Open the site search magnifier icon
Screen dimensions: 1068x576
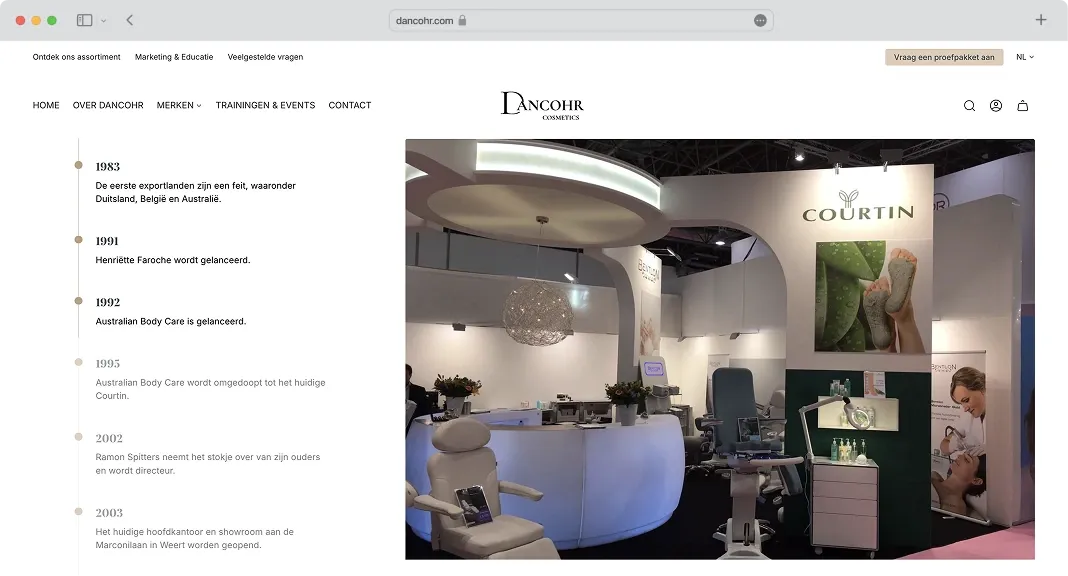coord(969,106)
